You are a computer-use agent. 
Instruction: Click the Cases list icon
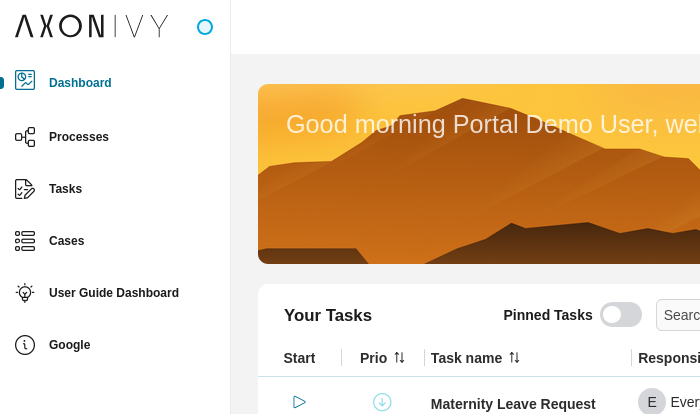point(25,241)
